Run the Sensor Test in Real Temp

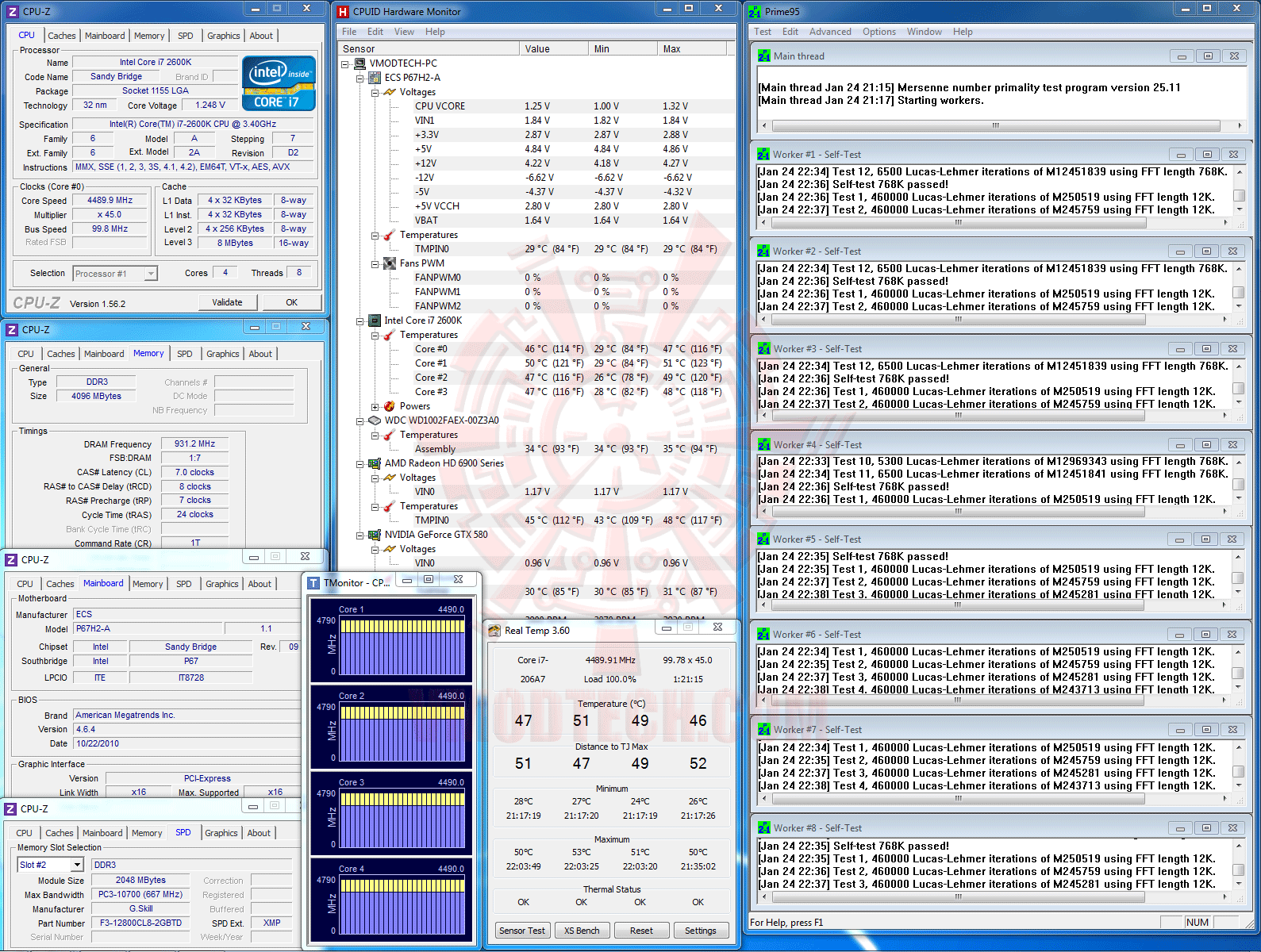(522, 931)
